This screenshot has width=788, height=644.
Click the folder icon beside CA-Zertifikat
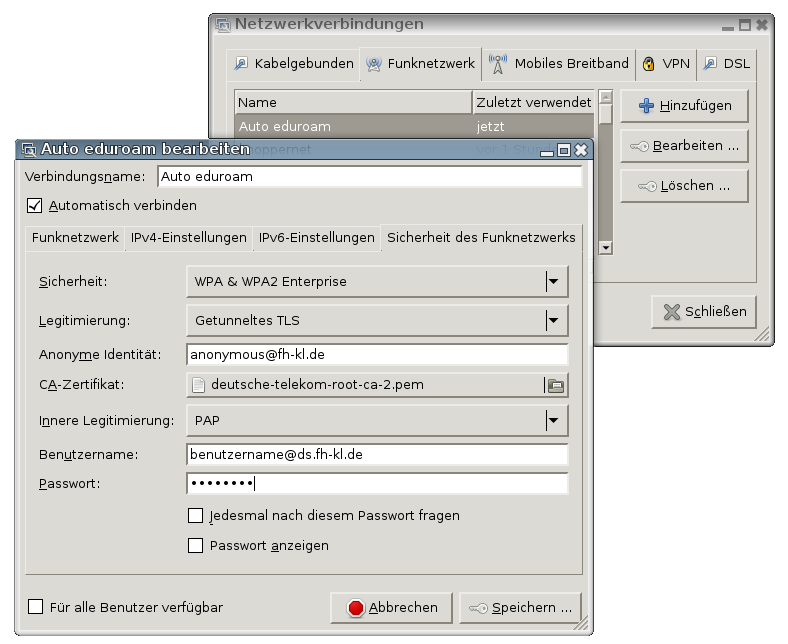[x=554, y=385]
